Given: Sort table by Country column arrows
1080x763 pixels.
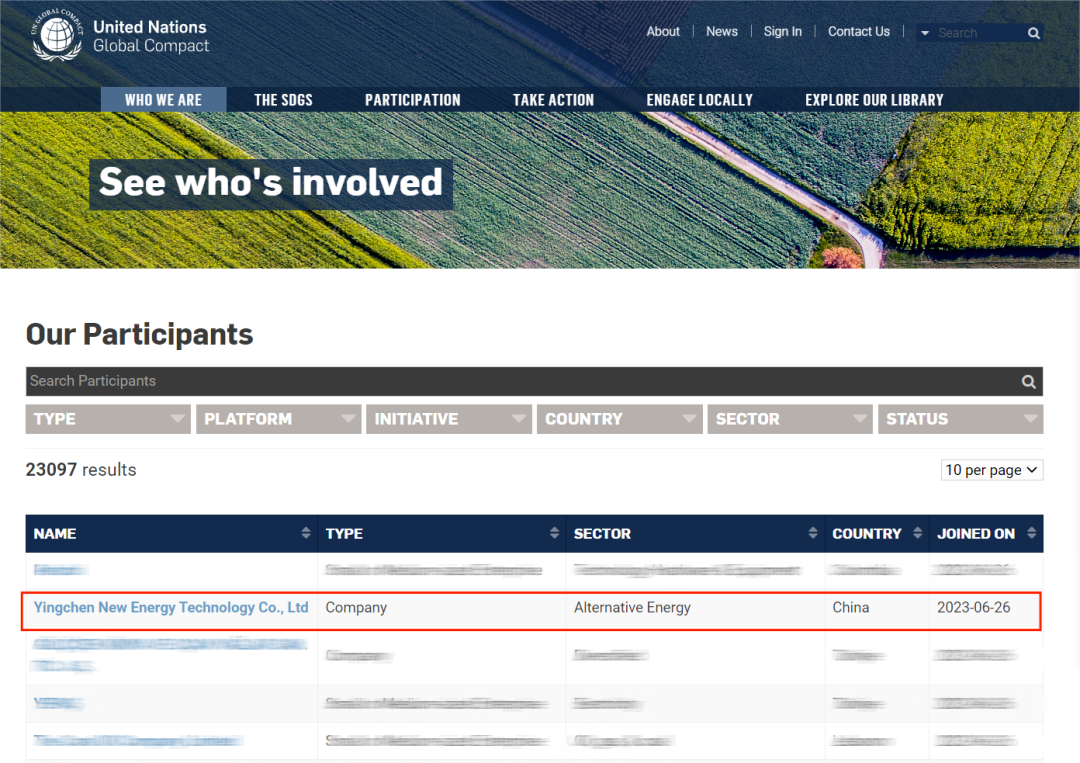Looking at the screenshot, I should [x=917, y=534].
